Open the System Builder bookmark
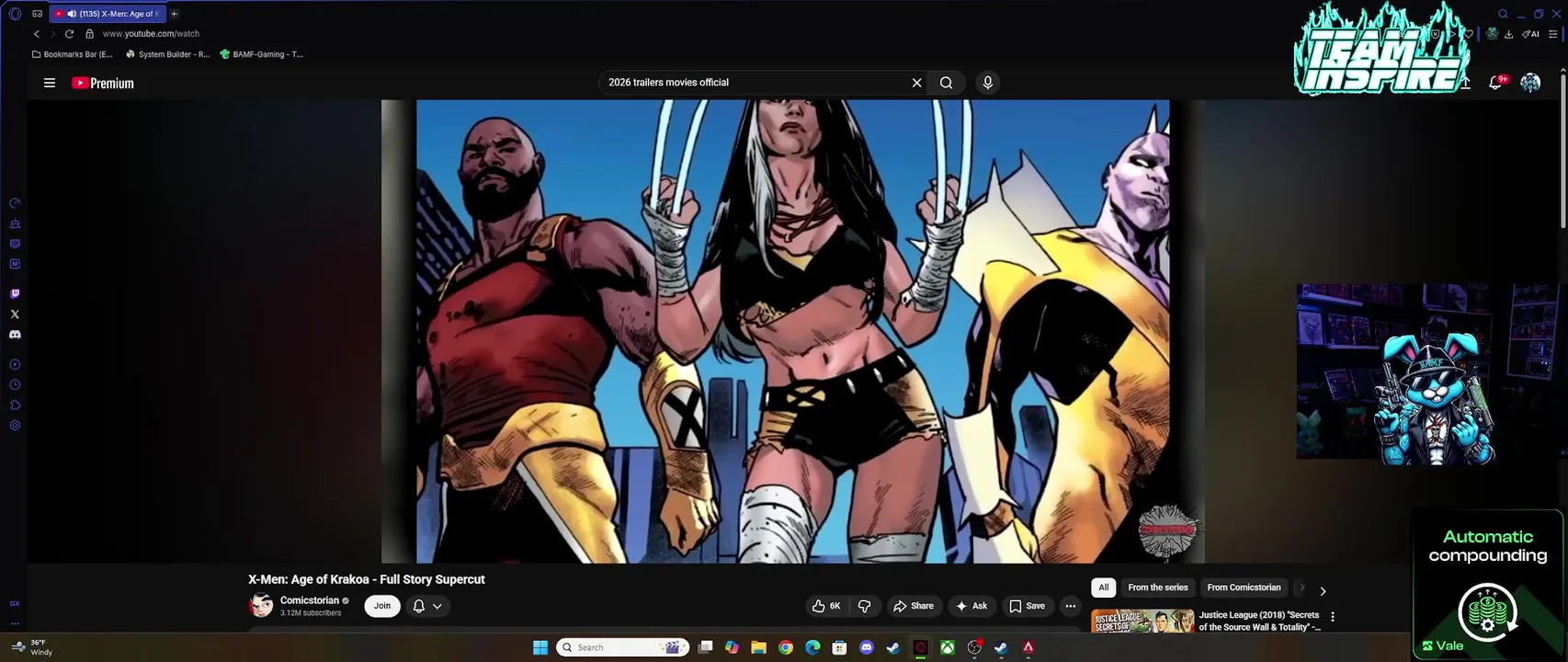Image resolution: width=1568 pixels, height=662 pixels. [x=167, y=54]
